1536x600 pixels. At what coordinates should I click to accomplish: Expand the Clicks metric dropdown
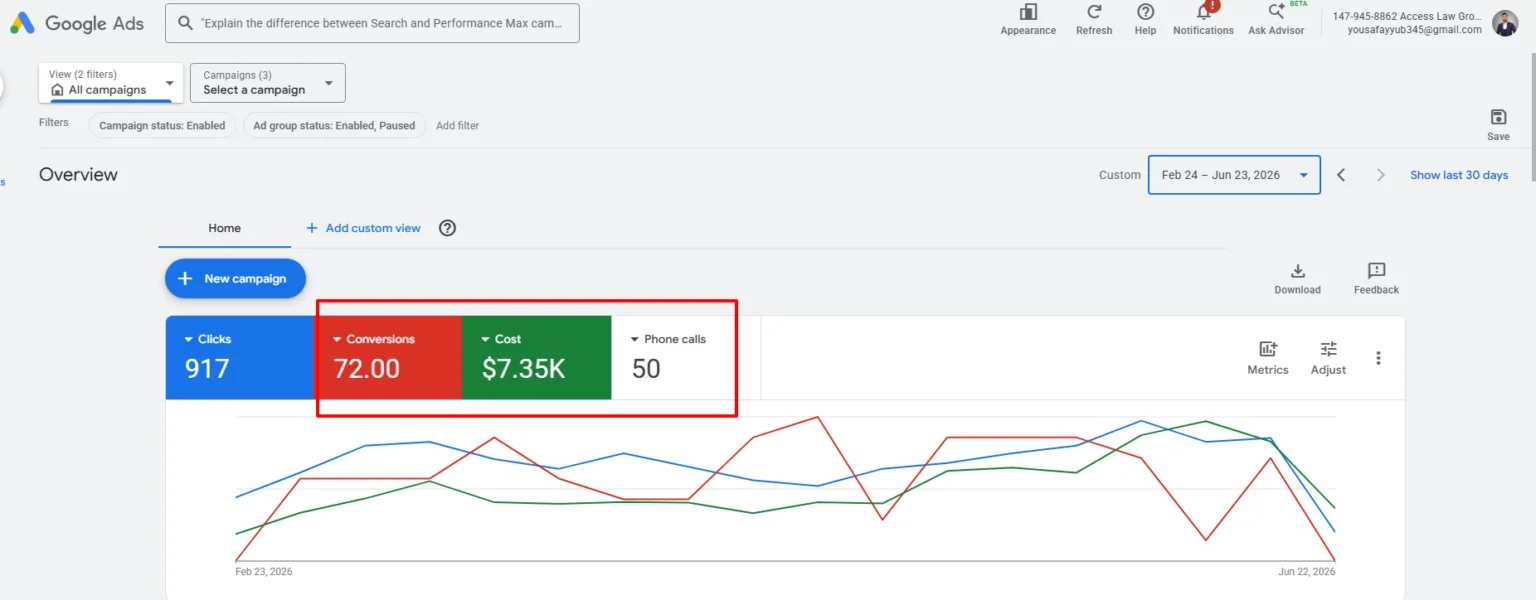coord(189,339)
